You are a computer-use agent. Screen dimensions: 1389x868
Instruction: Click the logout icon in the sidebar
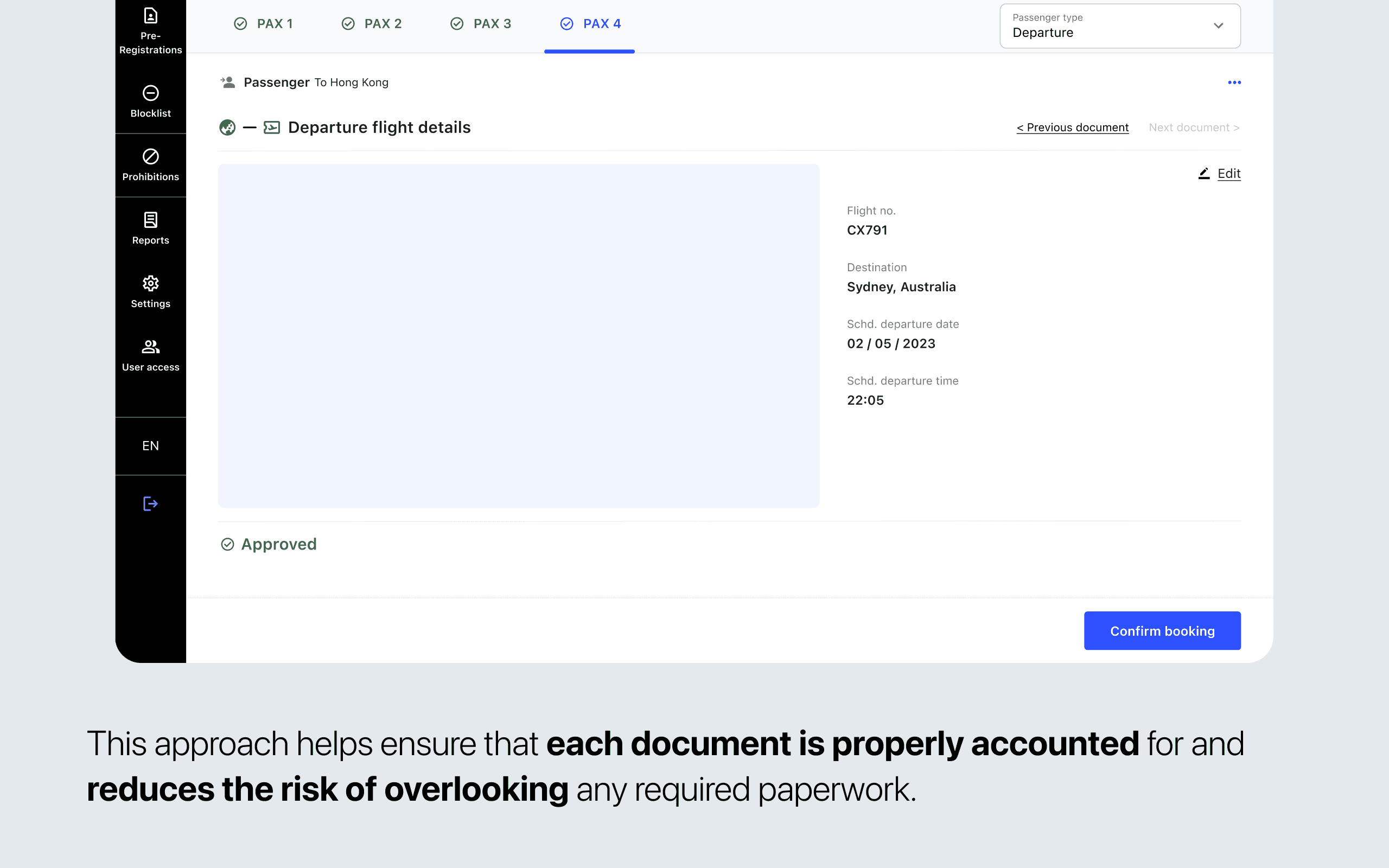pos(150,503)
